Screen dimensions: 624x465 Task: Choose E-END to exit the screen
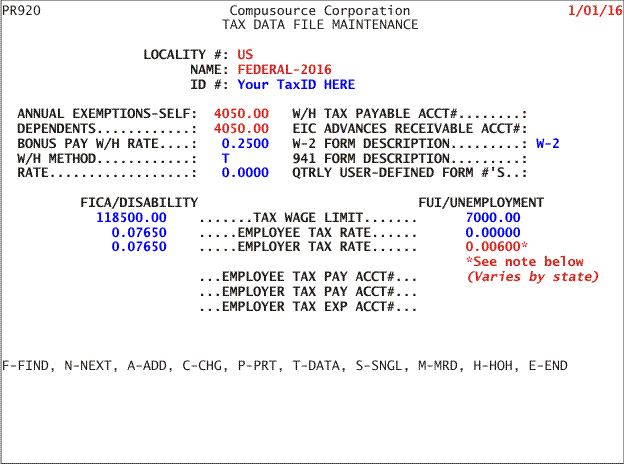548,366
